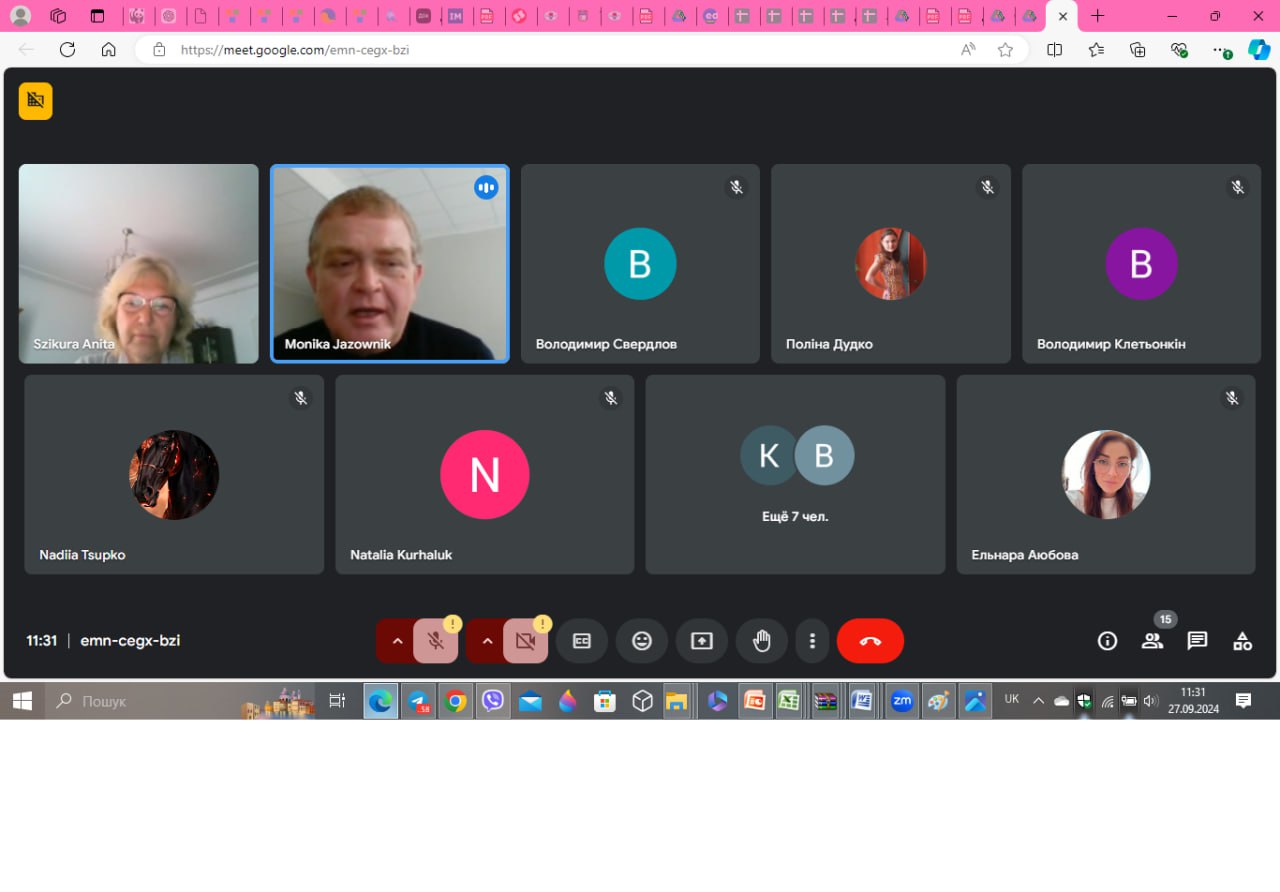
Task: Click Natalia Kurhaluk's pink N avatar
Action: coord(485,475)
